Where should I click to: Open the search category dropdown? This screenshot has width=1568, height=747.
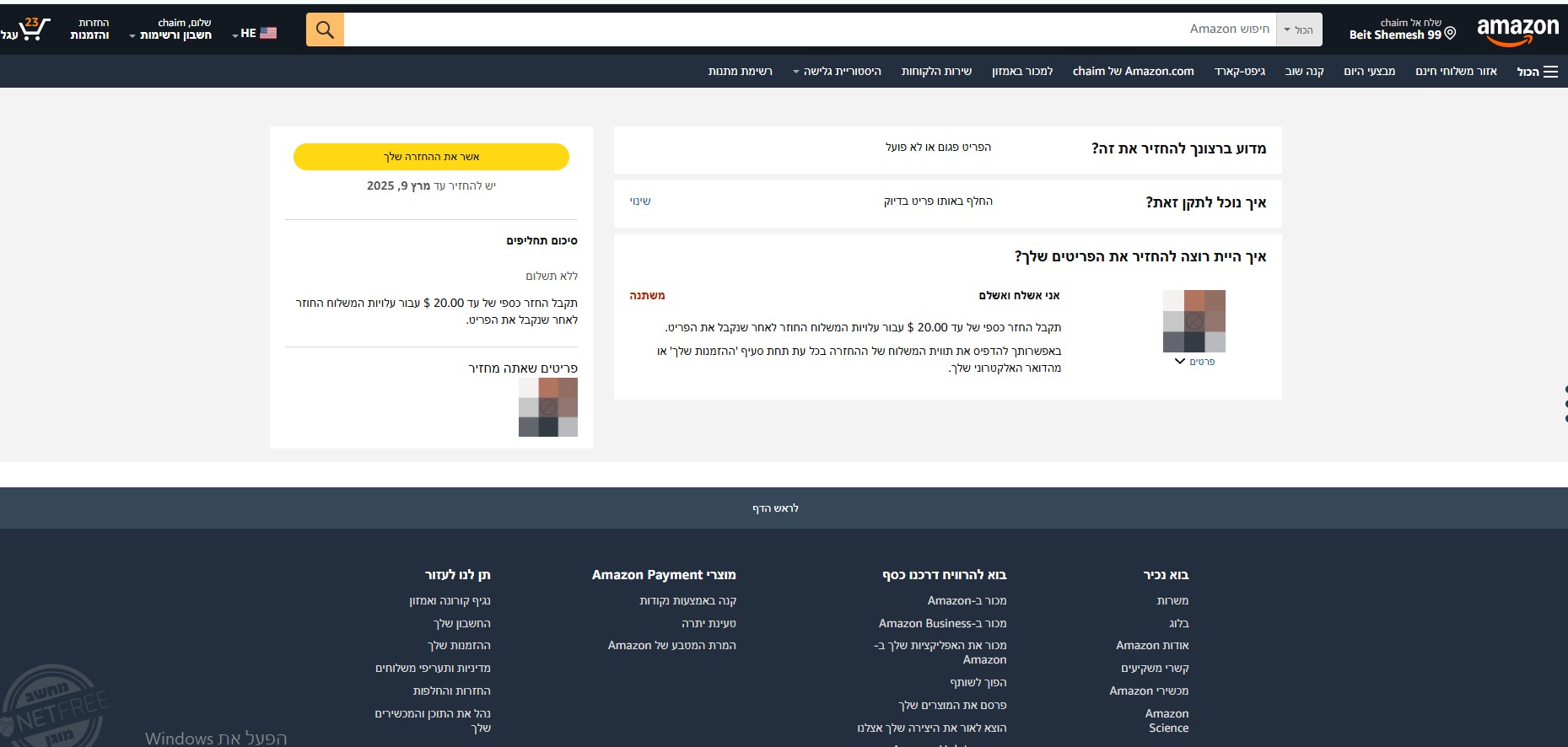pyautogui.click(x=1299, y=30)
